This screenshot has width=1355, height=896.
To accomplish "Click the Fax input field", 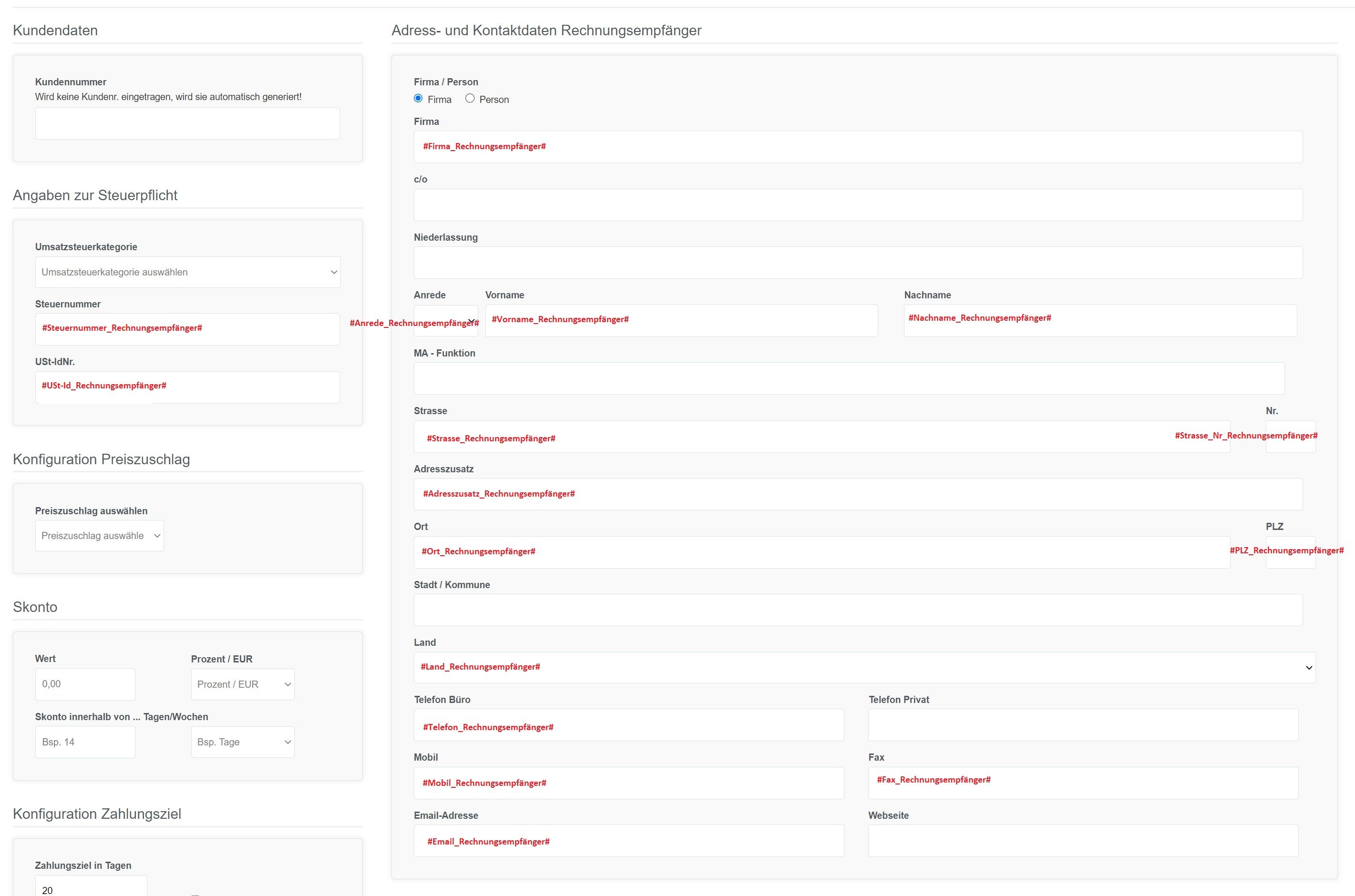I will coord(1083,783).
